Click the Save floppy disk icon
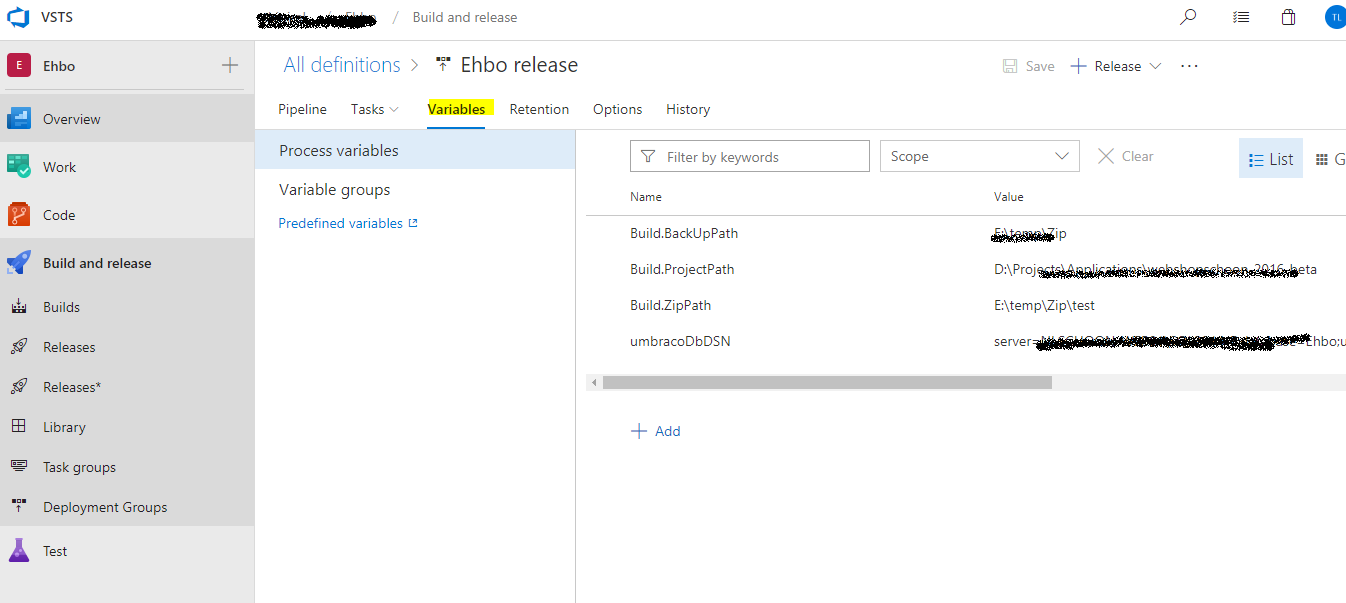1346x603 pixels. pyautogui.click(x=1010, y=66)
